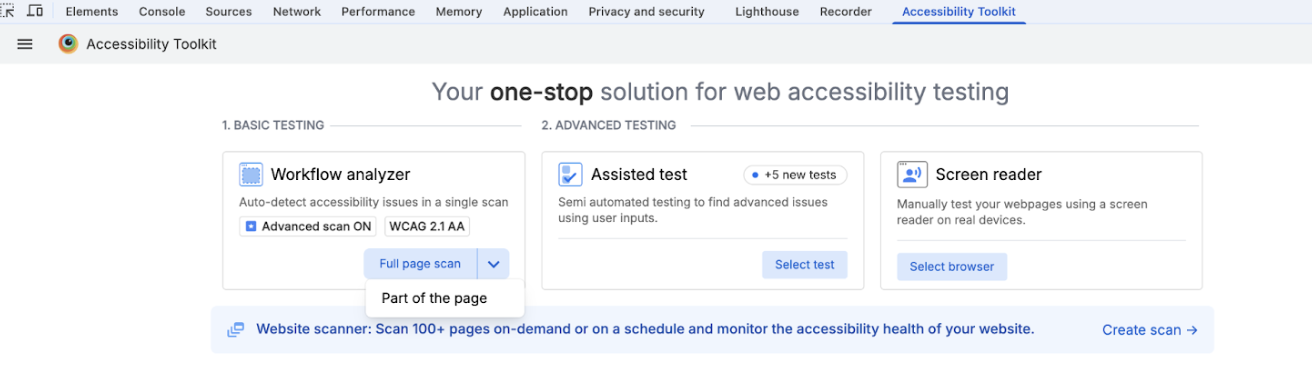Click 'Manually test your webpages' description
The image size is (1312, 386).
point(1023,212)
